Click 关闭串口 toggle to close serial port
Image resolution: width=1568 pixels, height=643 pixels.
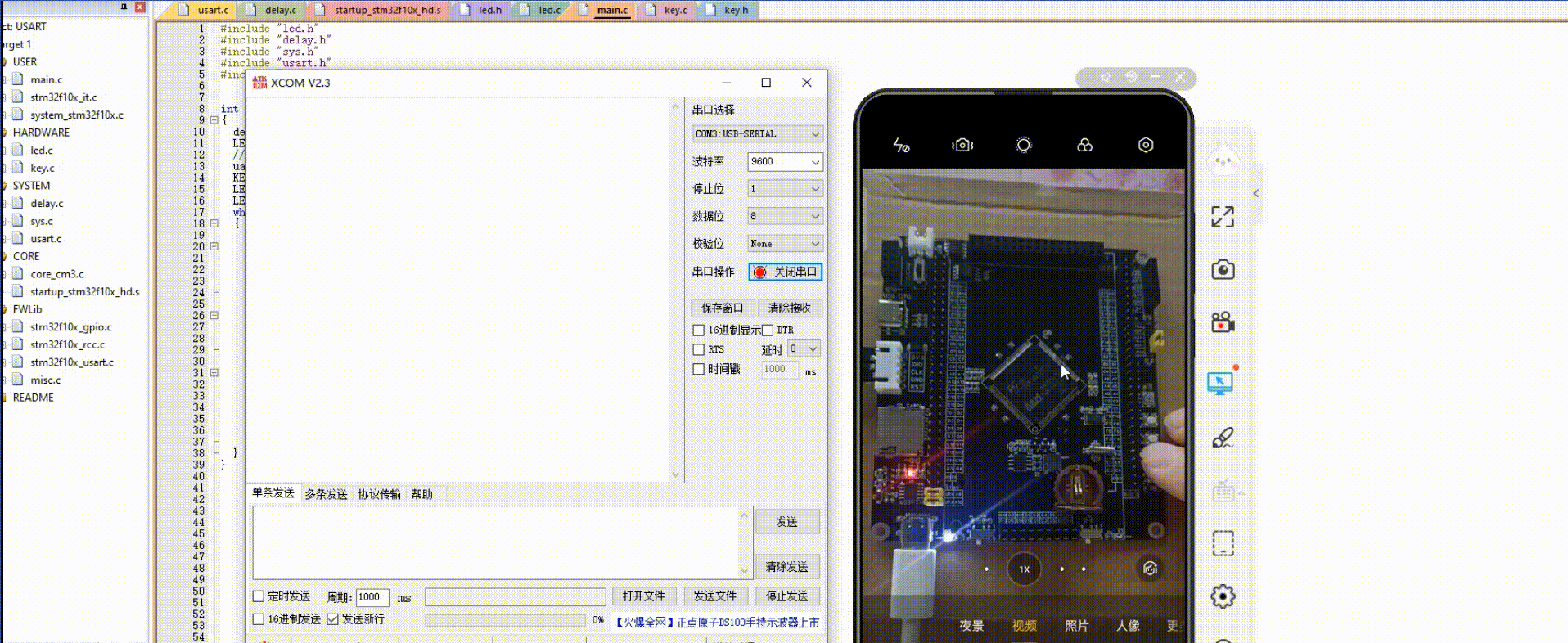(786, 272)
